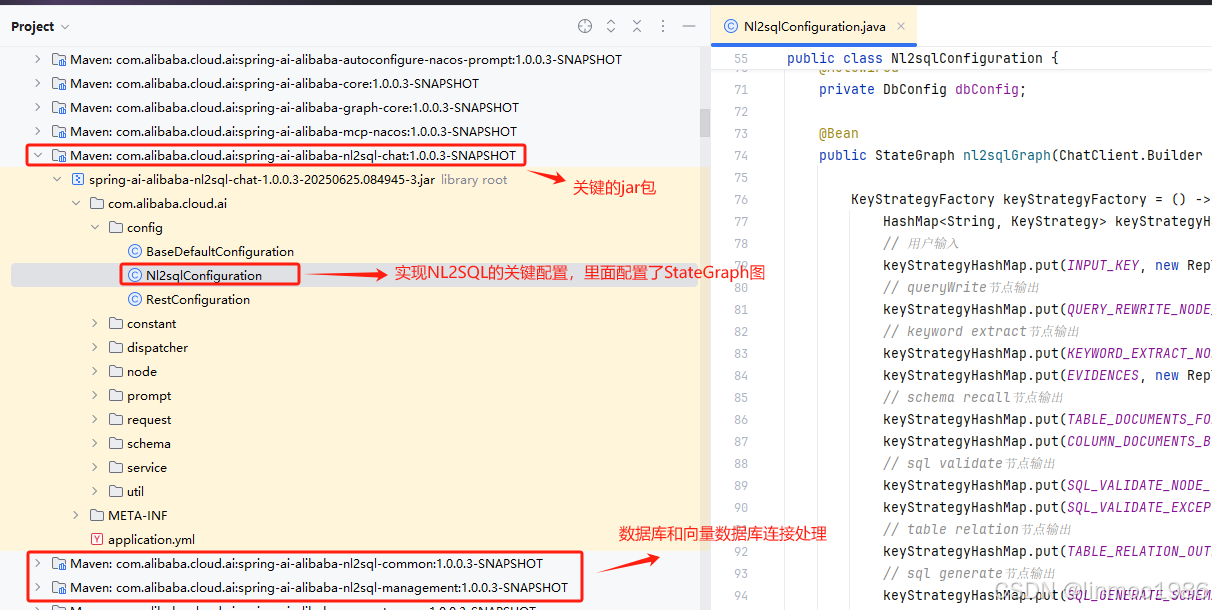Click the graph-core Maven library icon
Image resolution: width=1212 pixels, height=610 pixels.
click(58, 107)
